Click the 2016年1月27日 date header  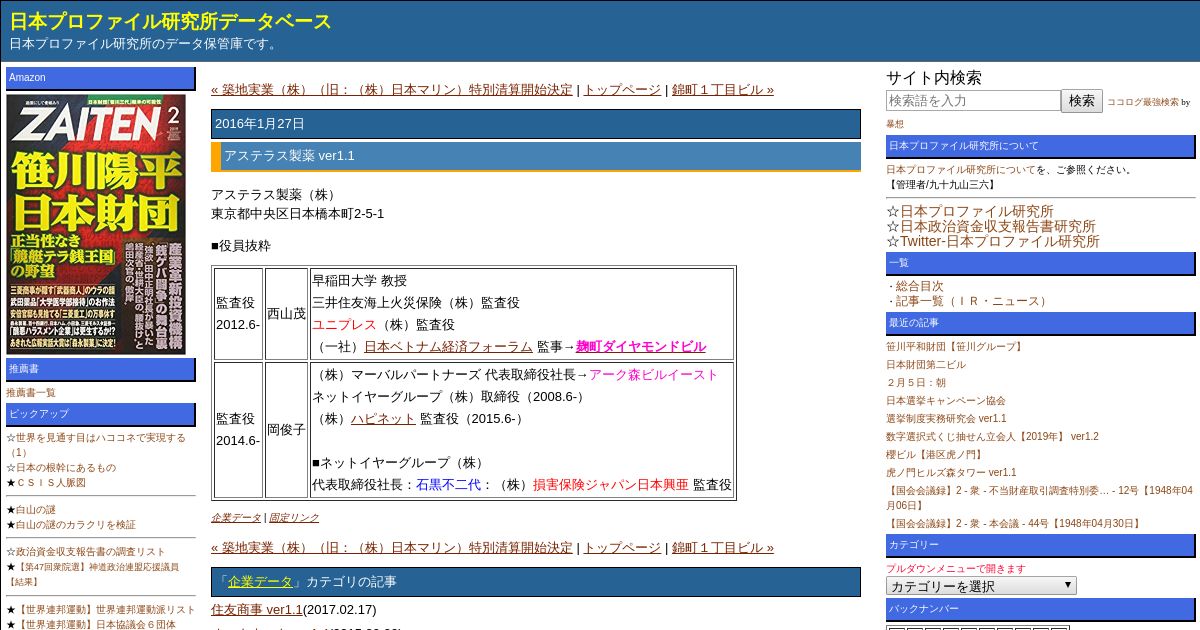[x=536, y=124]
